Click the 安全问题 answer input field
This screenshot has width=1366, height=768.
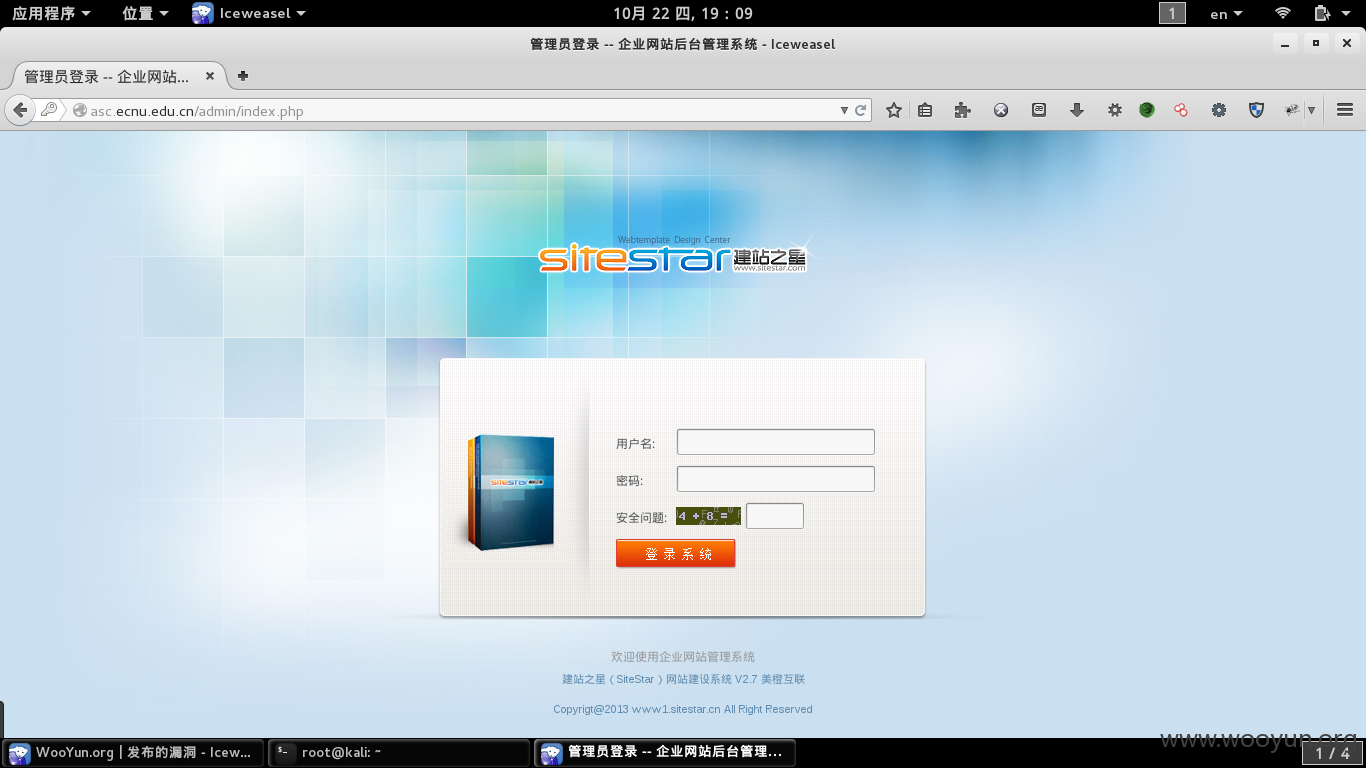click(775, 516)
